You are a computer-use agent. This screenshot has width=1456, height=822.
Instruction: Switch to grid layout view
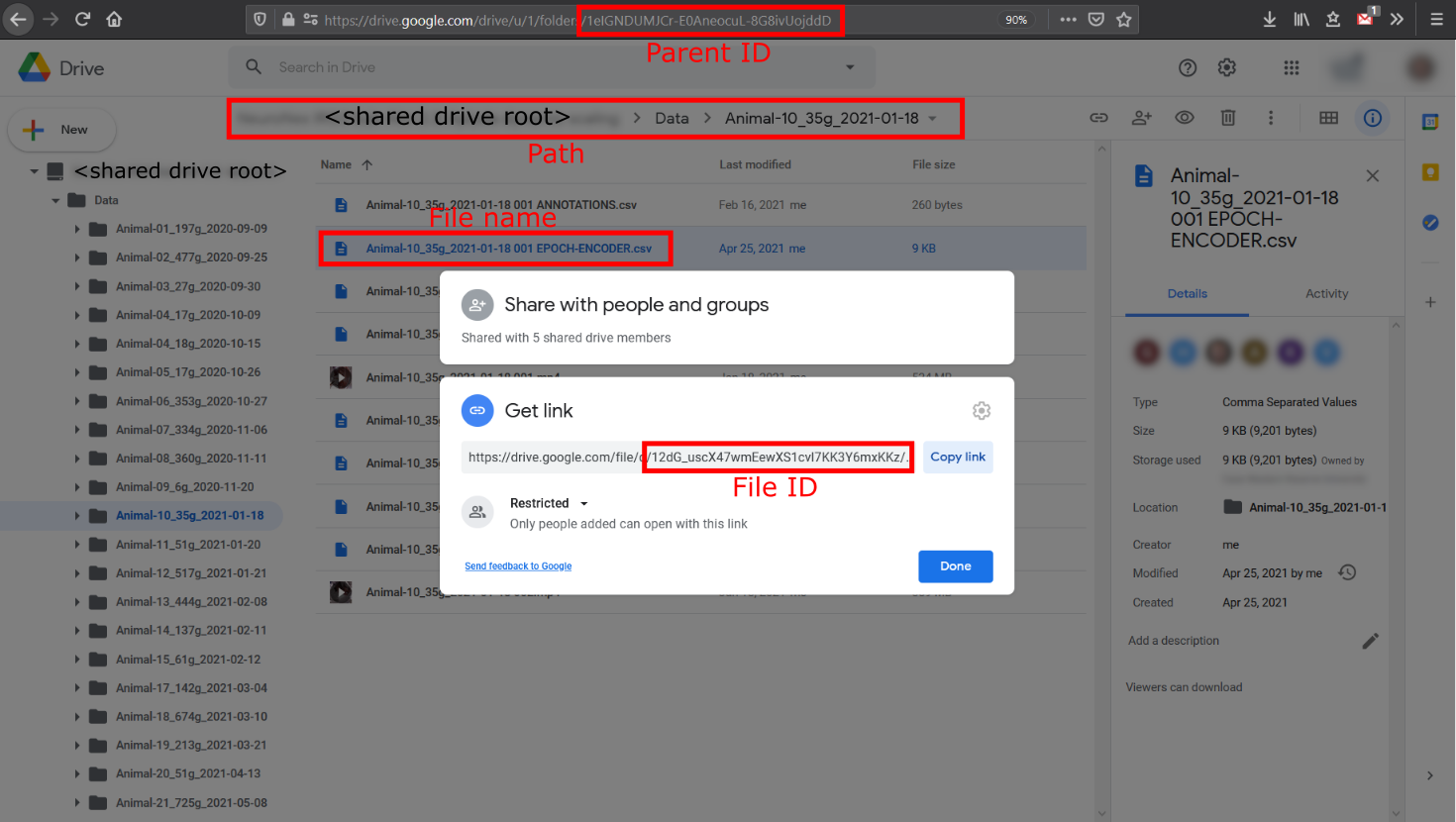(1329, 118)
